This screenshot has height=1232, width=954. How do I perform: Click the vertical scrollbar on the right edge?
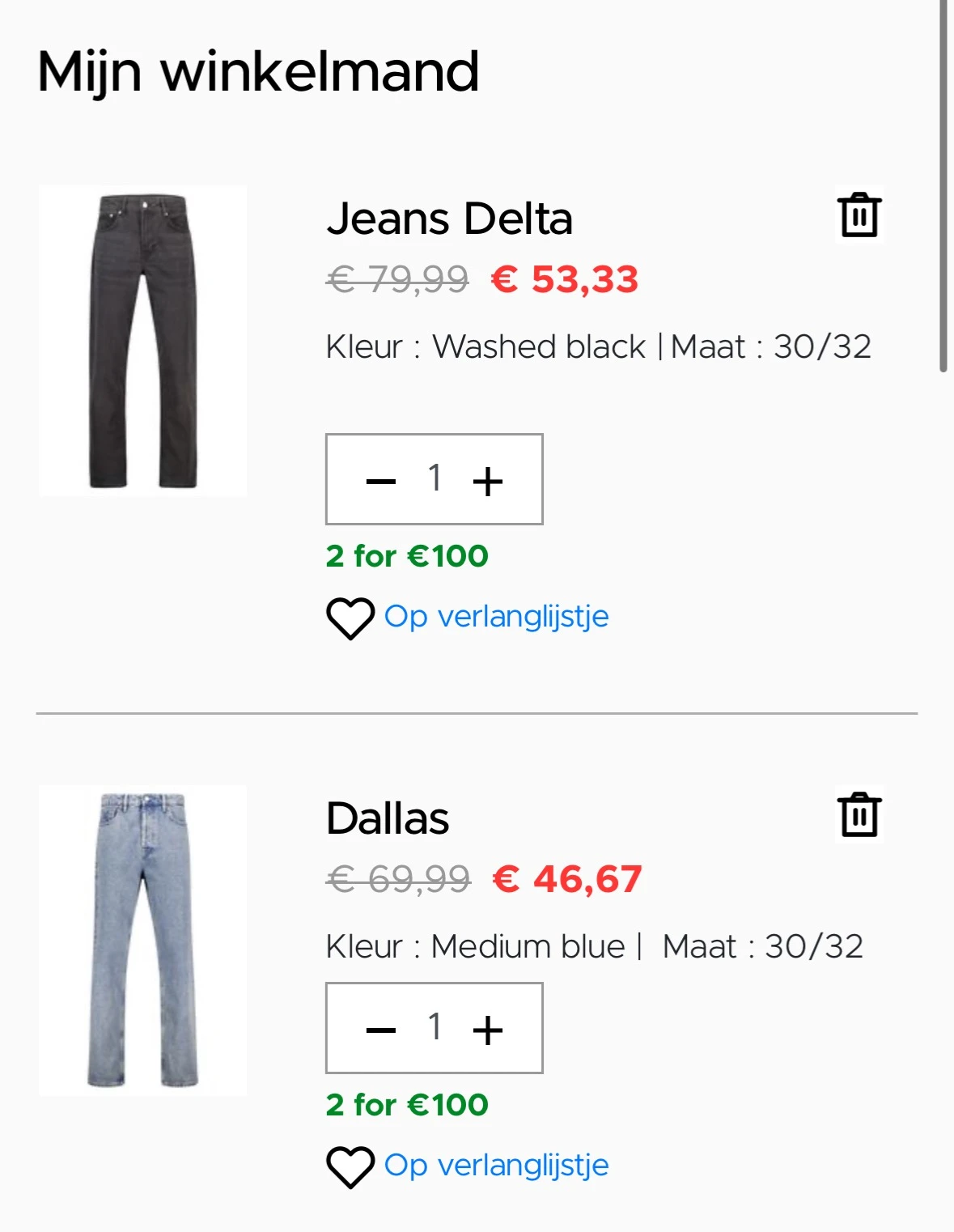point(943,186)
